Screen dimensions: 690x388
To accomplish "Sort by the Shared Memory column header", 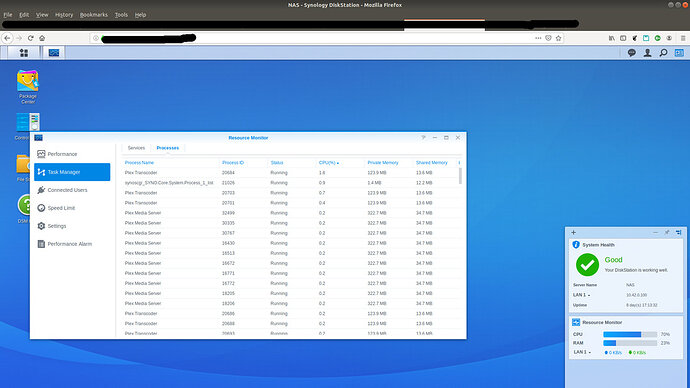I will pyautogui.click(x=432, y=163).
